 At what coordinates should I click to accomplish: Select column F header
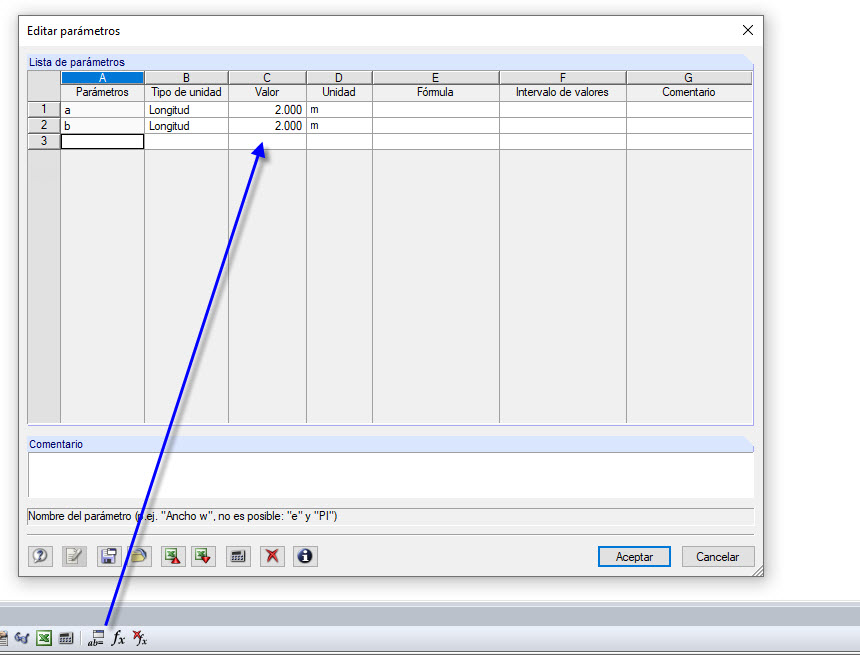[563, 77]
